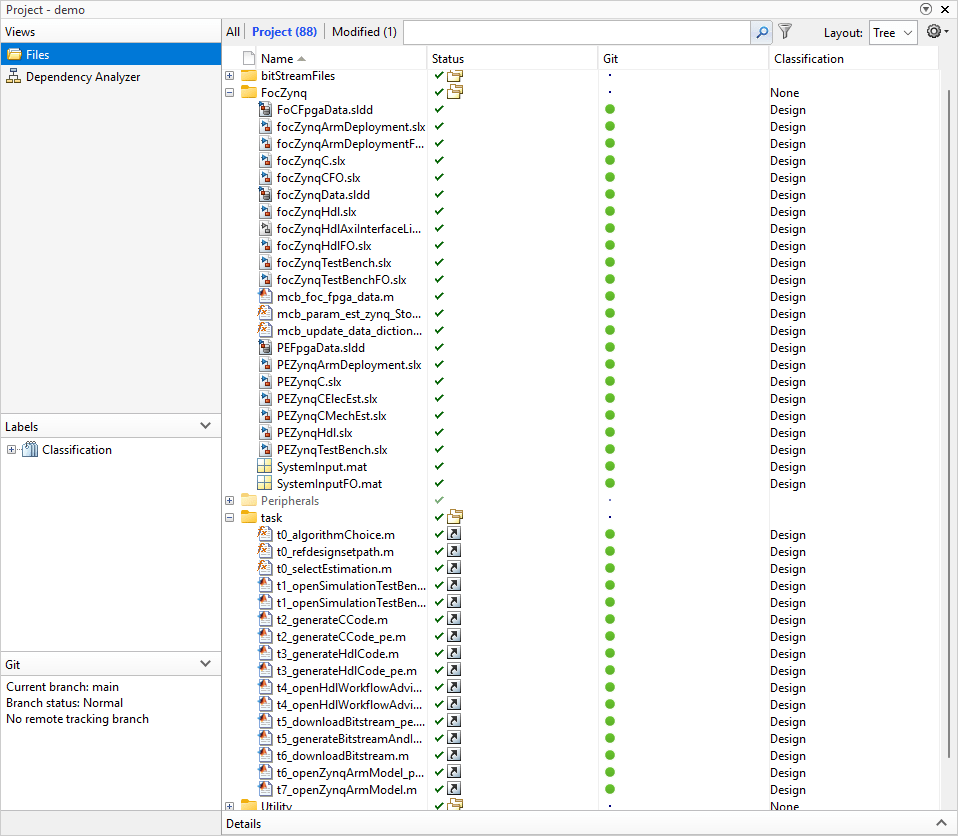958x836 pixels.
Task: Switch to the Project (88) tab
Action: pos(285,32)
